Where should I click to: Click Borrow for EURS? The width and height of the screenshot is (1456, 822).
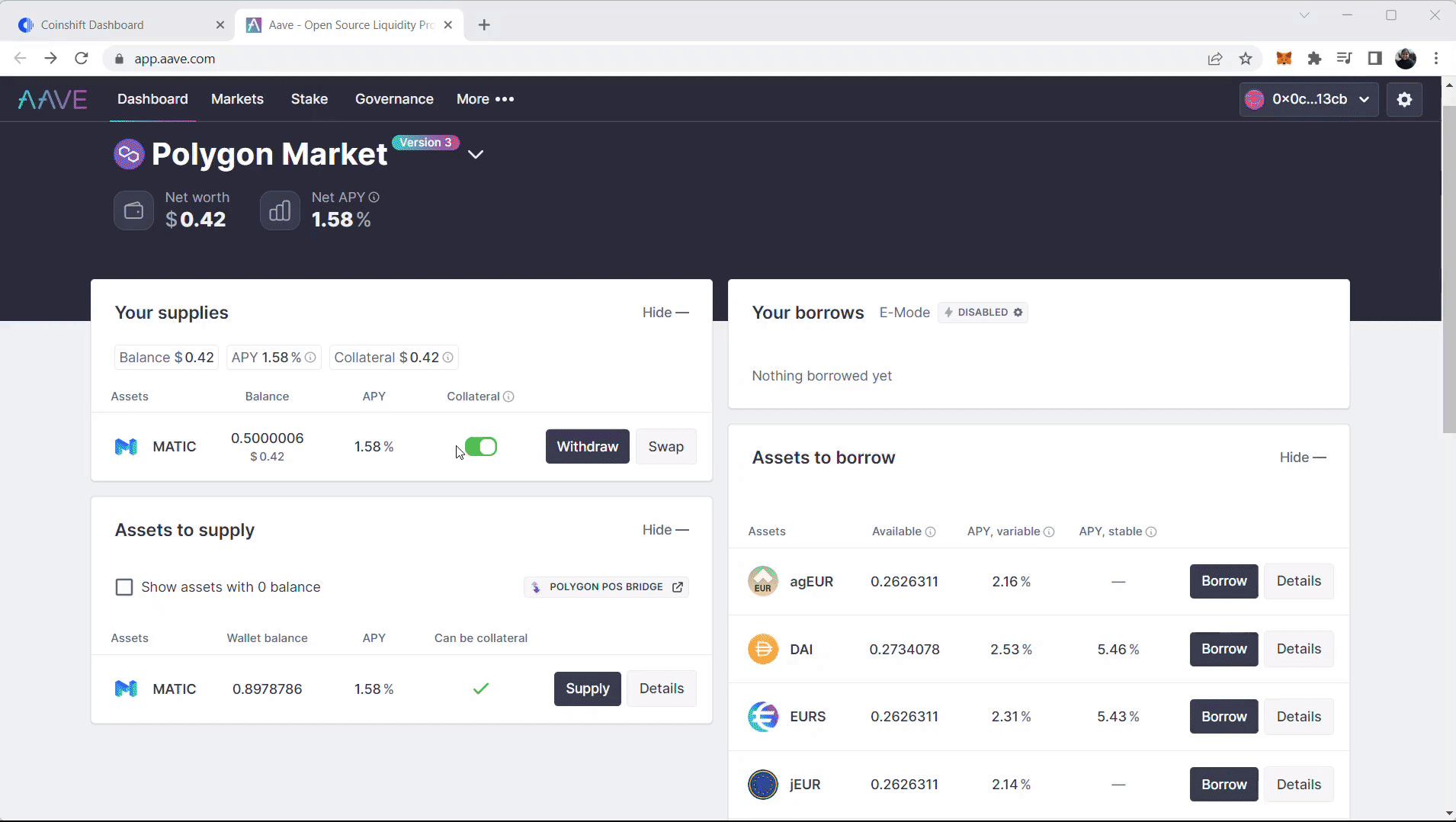click(1223, 717)
